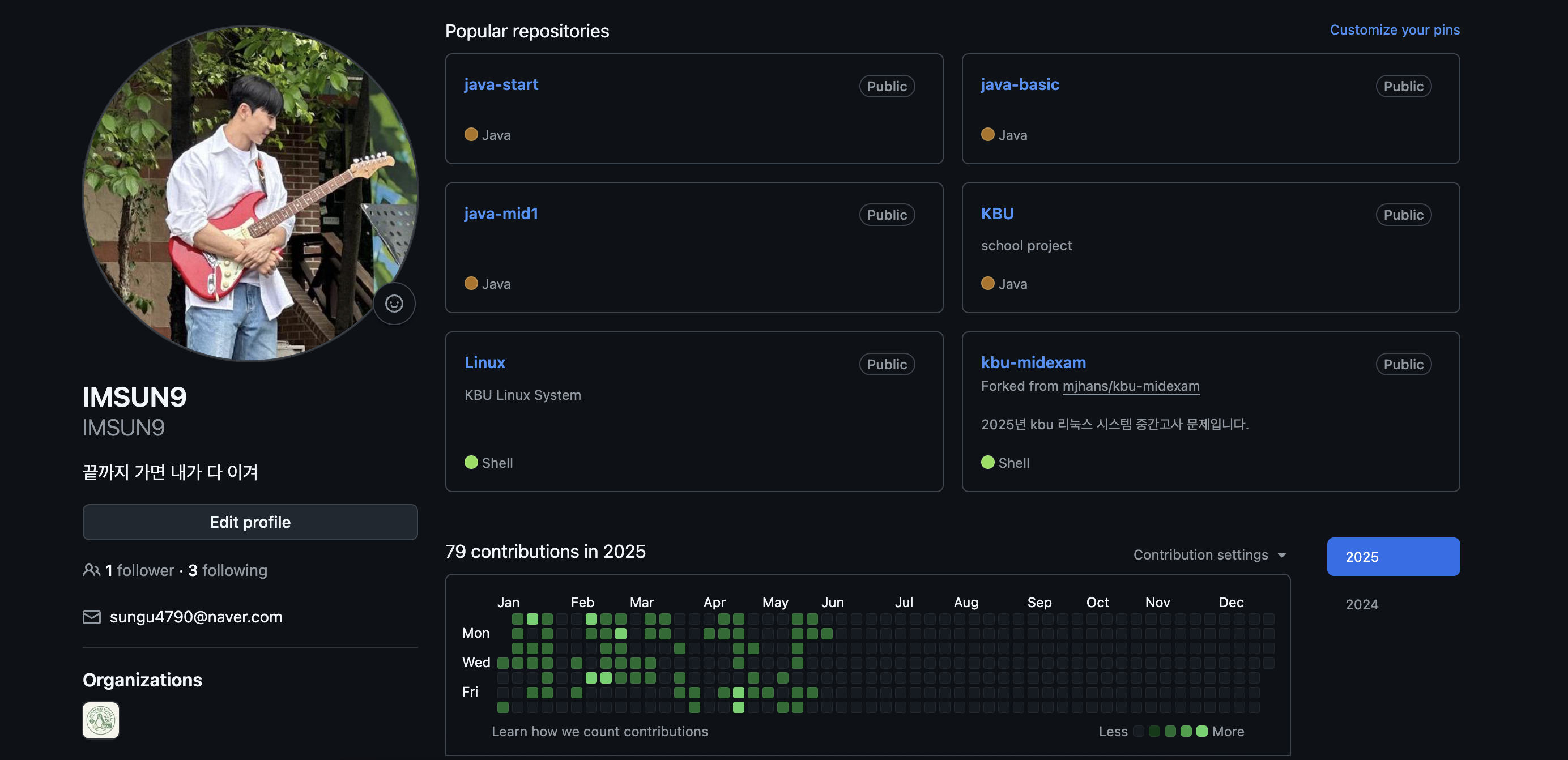Open Customize your pins link
Image resolution: width=1568 pixels, height=760 pixels.
point(1394,30)
